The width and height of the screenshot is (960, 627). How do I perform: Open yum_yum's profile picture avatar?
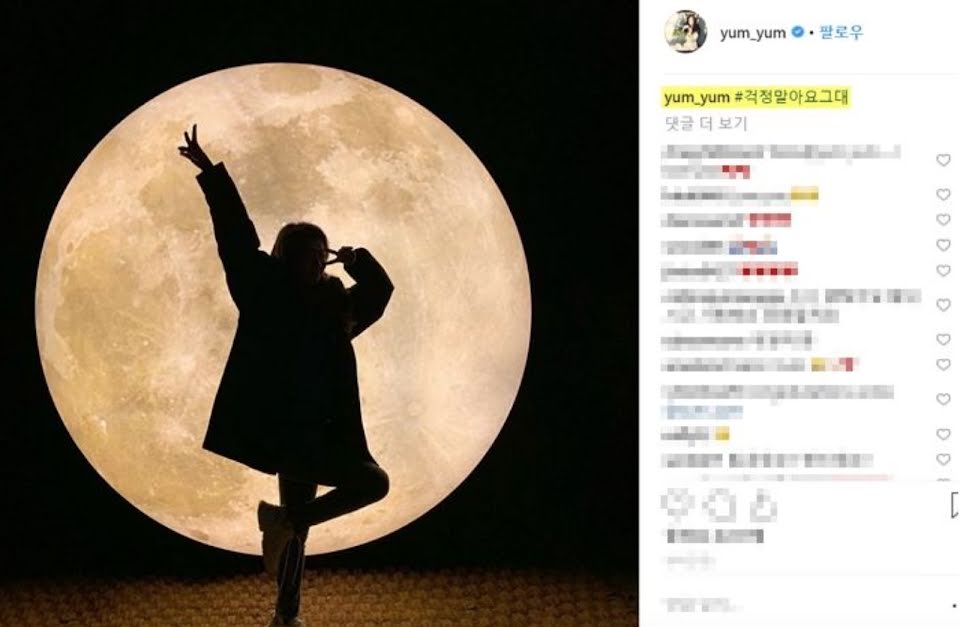point(686,31)
